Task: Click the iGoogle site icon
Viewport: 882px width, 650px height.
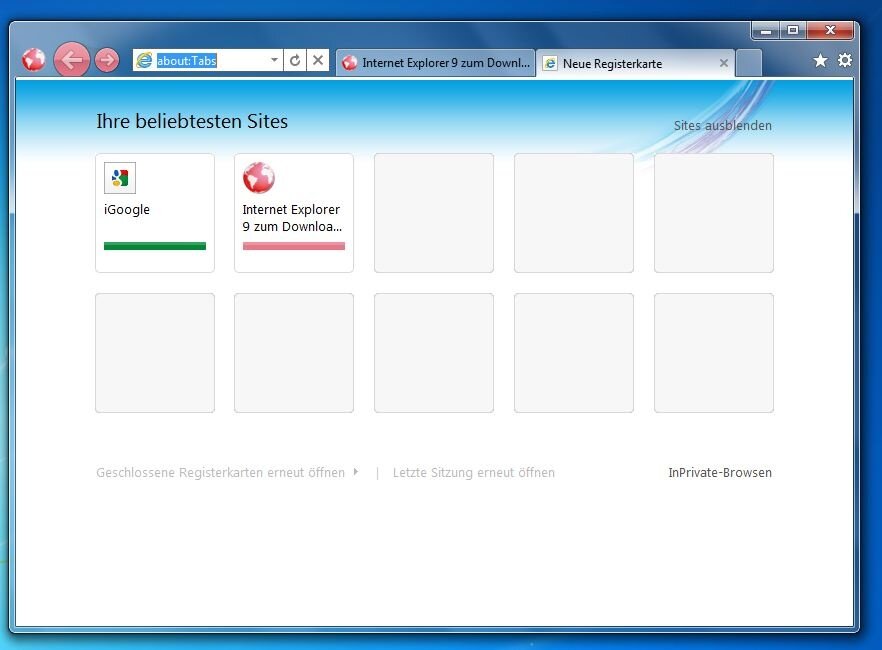Action: [x=119, y=179]
